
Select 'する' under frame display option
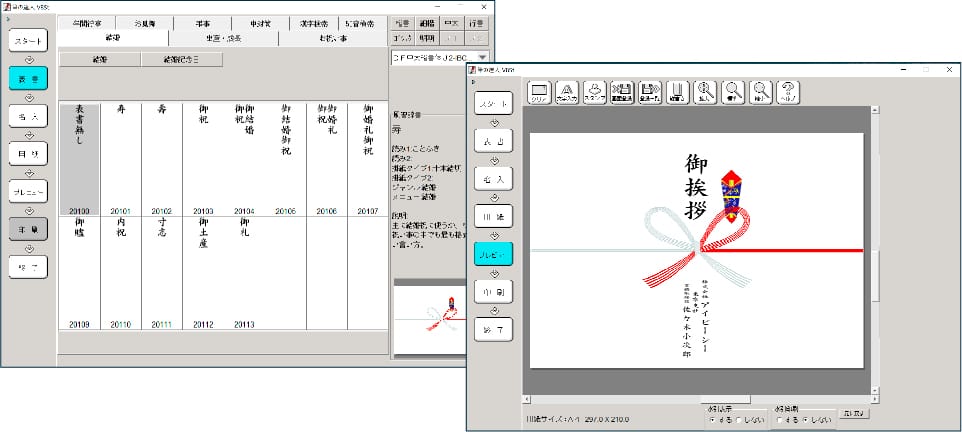[711, 420]
